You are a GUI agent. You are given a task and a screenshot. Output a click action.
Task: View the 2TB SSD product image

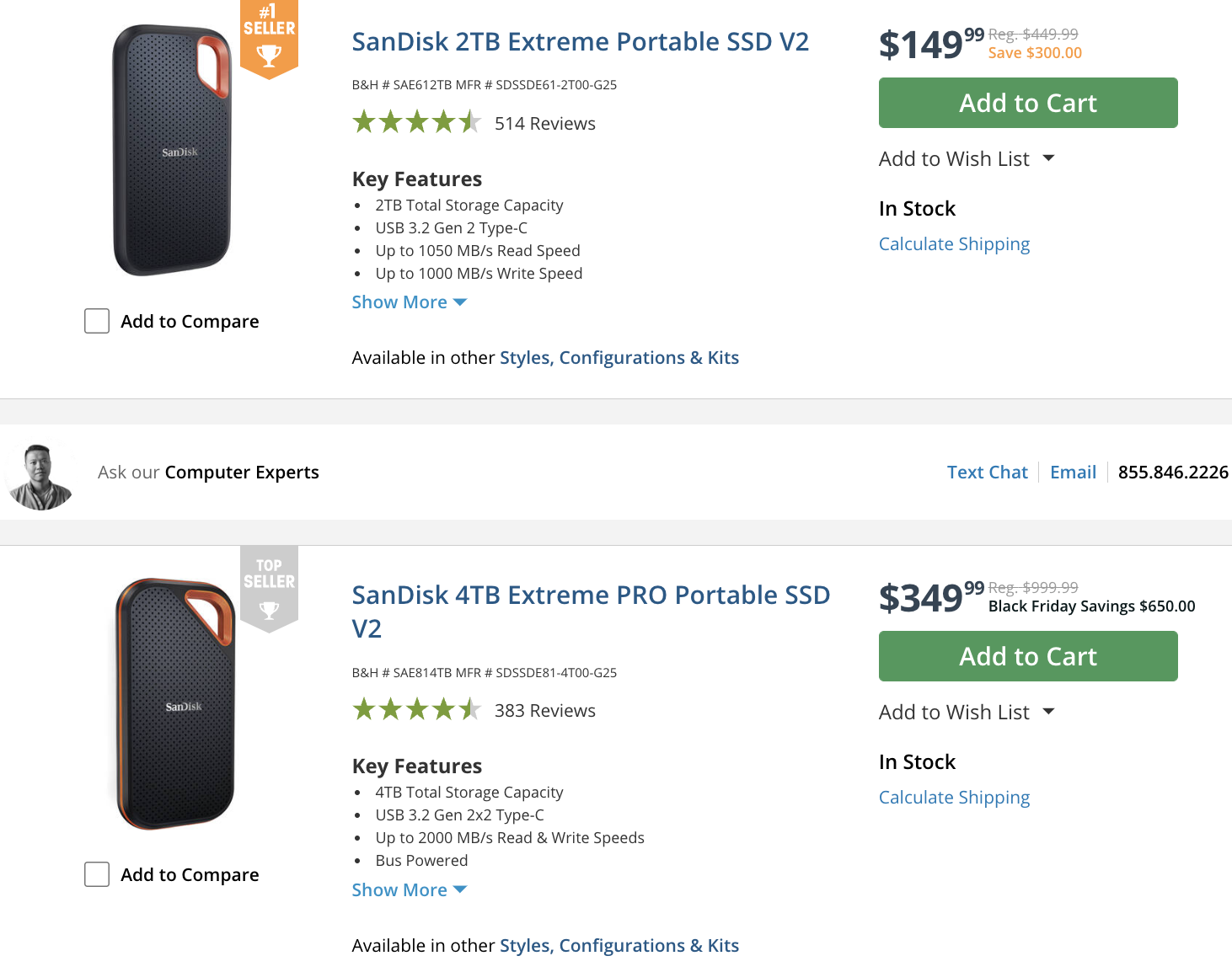(x=173, y=152)
